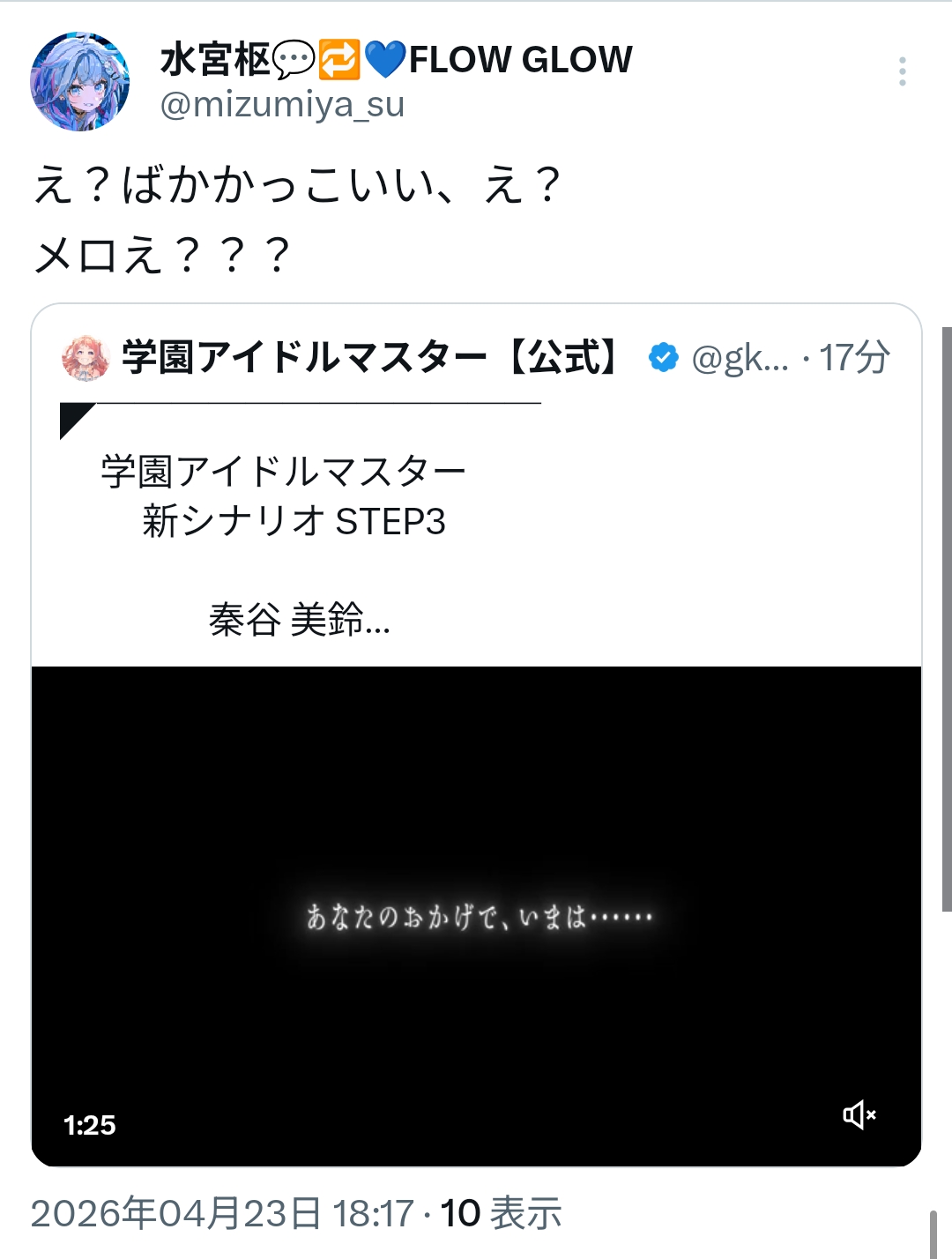Screen dimensions: 952x1259
Task: Tap the blue verified badge
Action: (663, 358)
